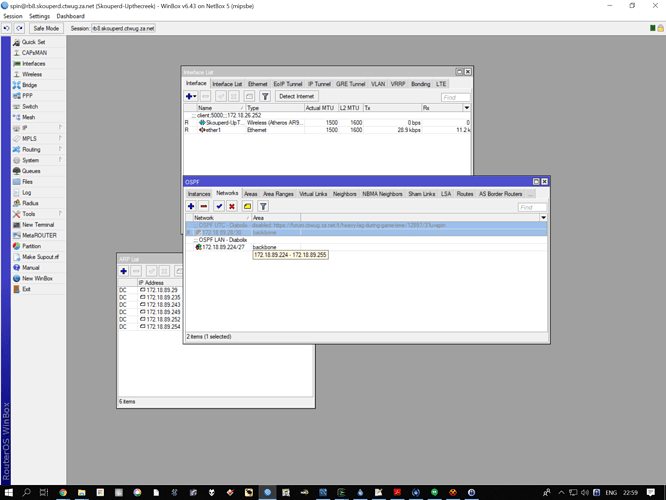The height and width of the screenshot is (500, 666).
Task: Enable the selected OSPF network with the checkmark
Action: pos(219,206)
